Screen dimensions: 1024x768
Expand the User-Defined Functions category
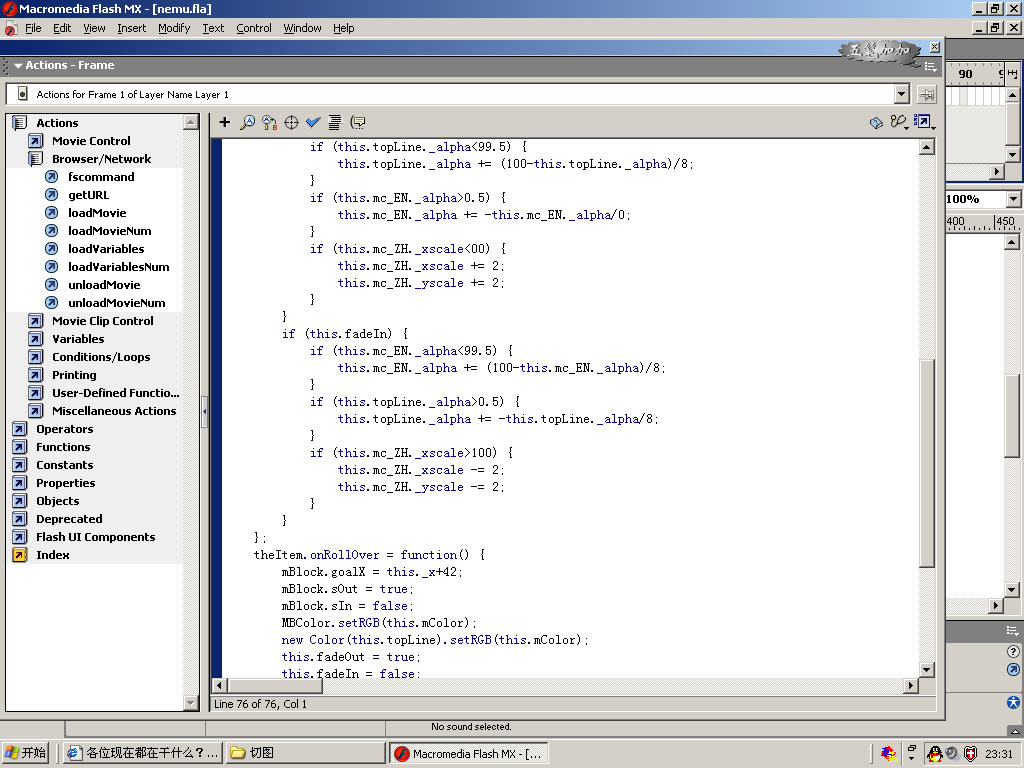pyautogui.click(x=35, y=392)
